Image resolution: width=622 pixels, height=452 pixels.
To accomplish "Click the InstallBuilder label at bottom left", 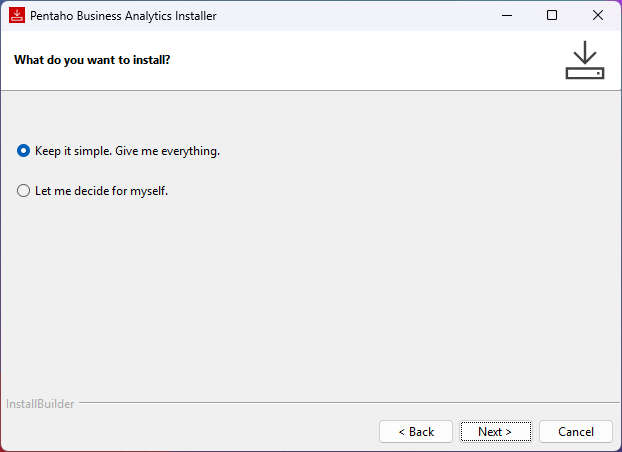I will click(x=40, y=404).
